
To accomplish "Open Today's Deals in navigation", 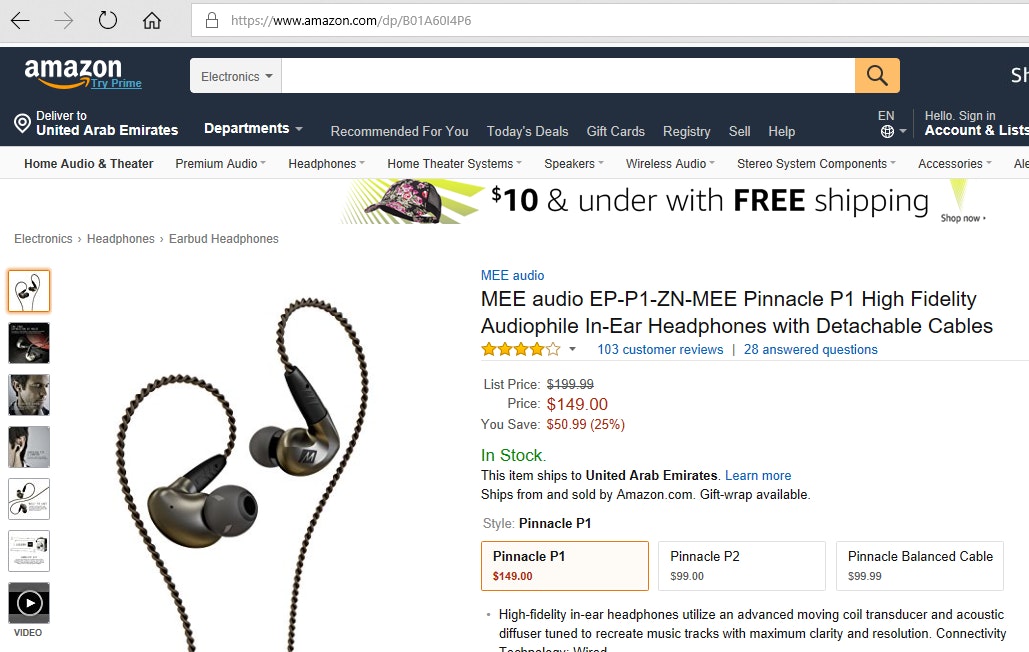I will 527,131.
